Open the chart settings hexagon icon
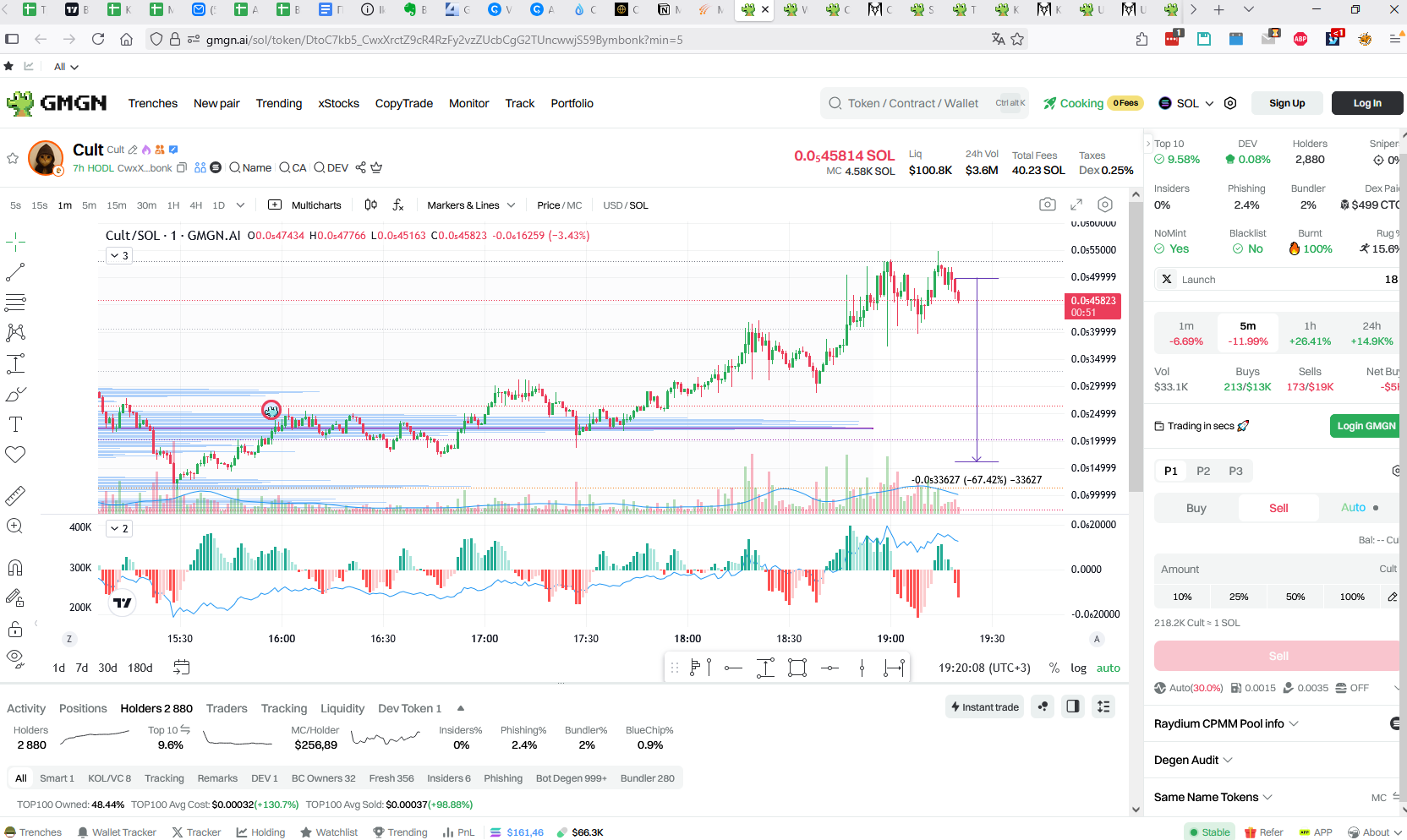Screen dimensions: 1407x840 [x=1105, y=205]
